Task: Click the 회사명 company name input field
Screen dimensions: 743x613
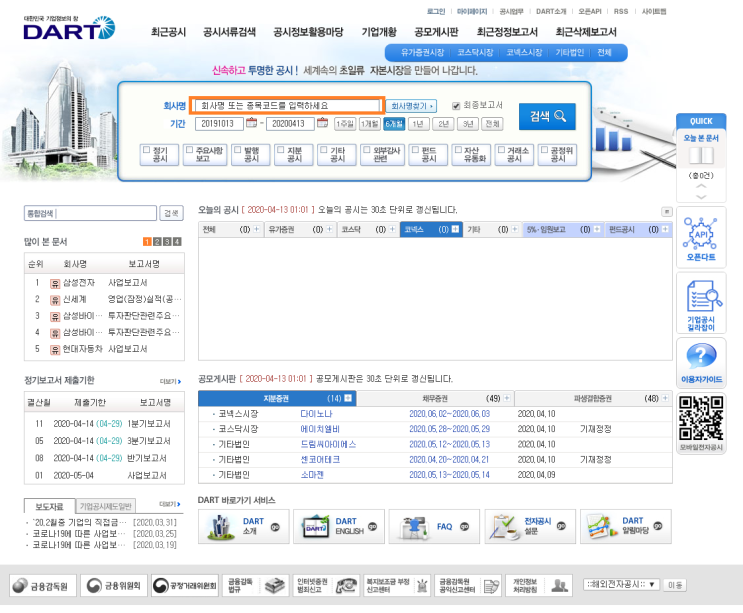Action: 286,105
